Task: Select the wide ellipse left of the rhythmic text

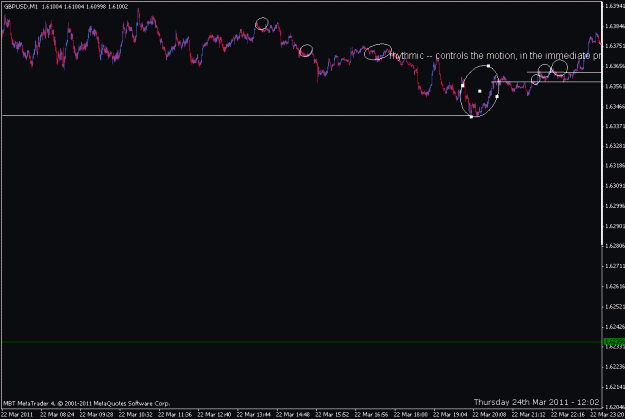Action: [x=378, y=52]
